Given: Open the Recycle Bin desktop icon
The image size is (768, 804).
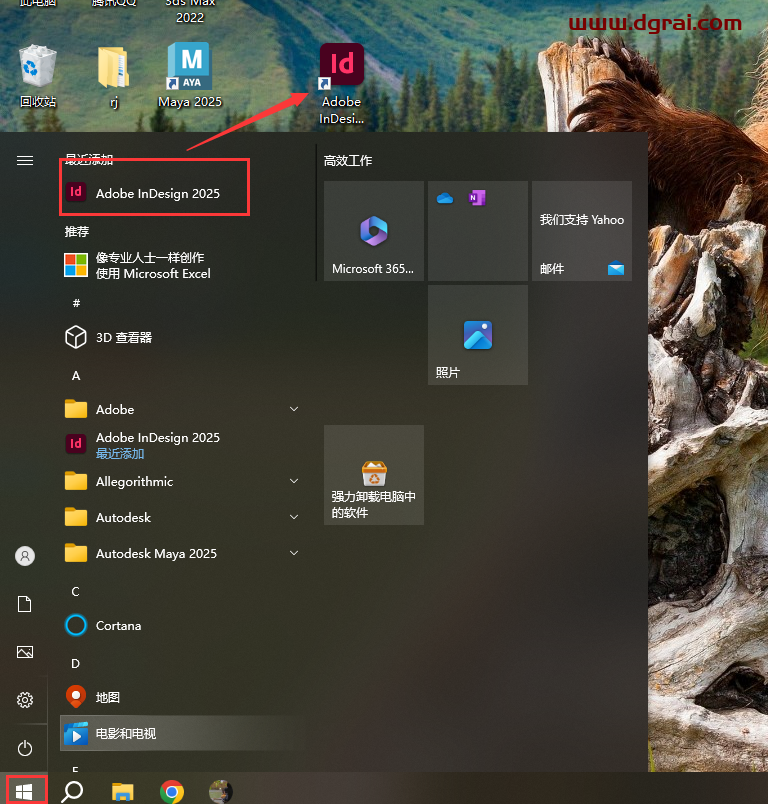Looking at the screenshot, I should click(x=38, y=74).
